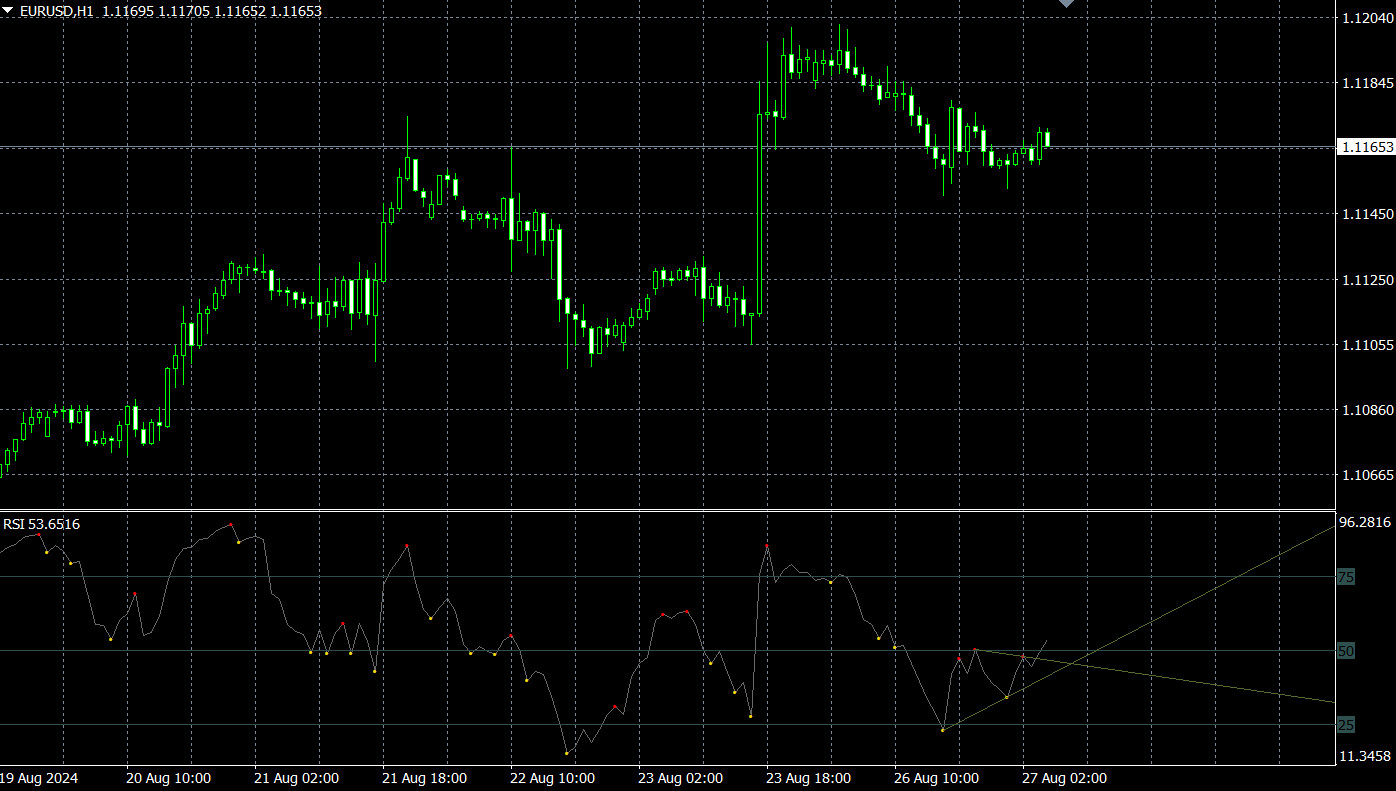This screenshot has width=1396, height=791.
Task: Click the RSI level label 75
Action: [1346, 577]
